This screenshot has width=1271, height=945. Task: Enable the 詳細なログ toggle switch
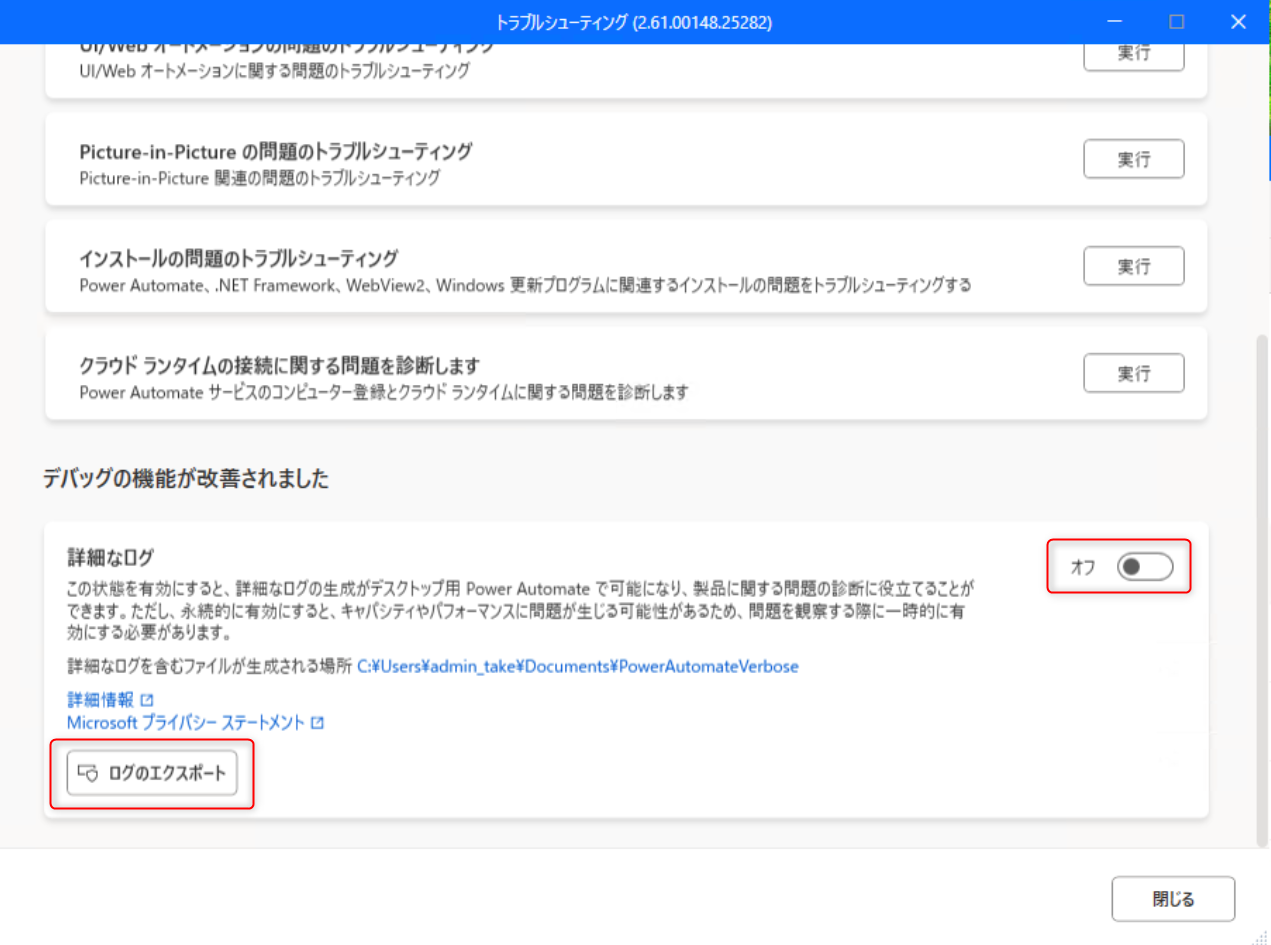click(1144, 567)
